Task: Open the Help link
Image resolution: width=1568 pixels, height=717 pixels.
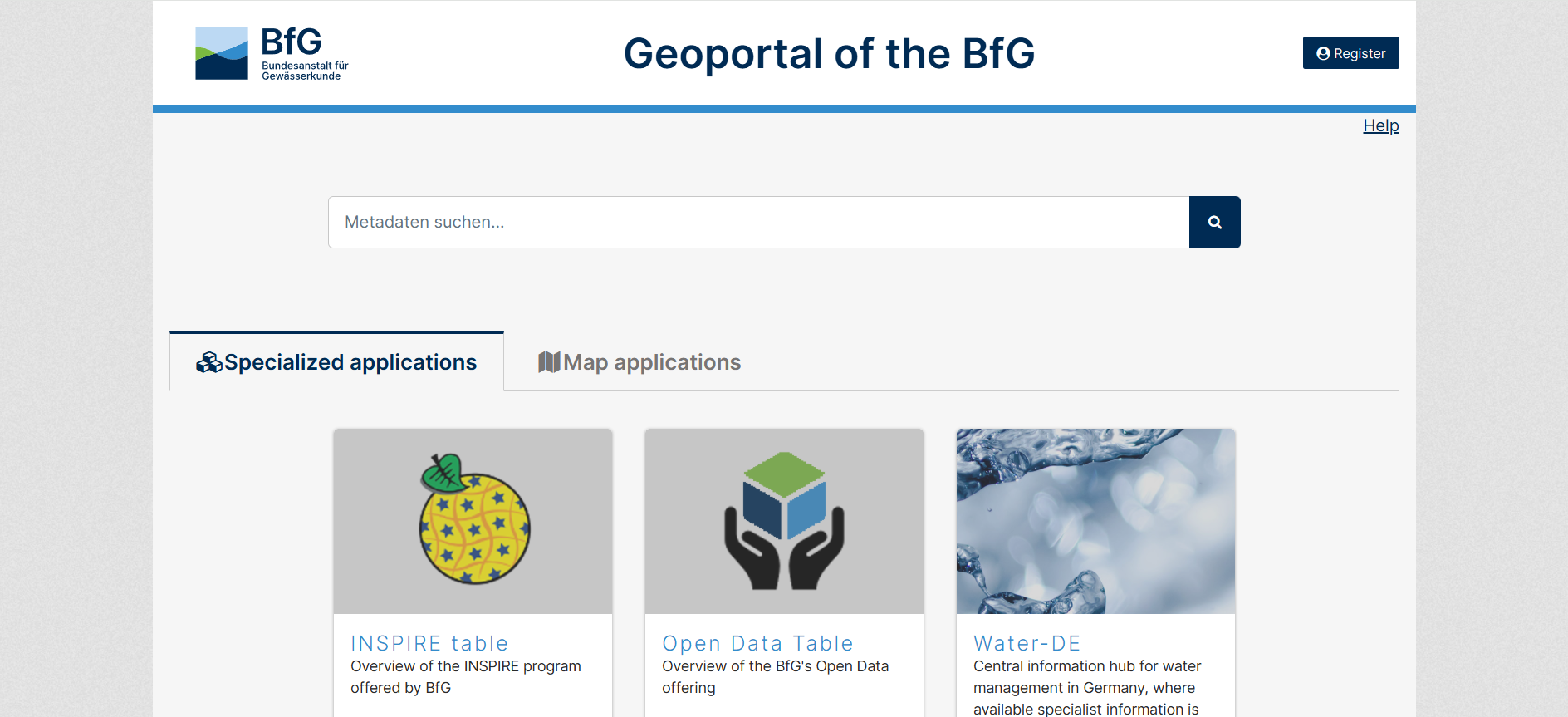Action: tap(1380, 125)
